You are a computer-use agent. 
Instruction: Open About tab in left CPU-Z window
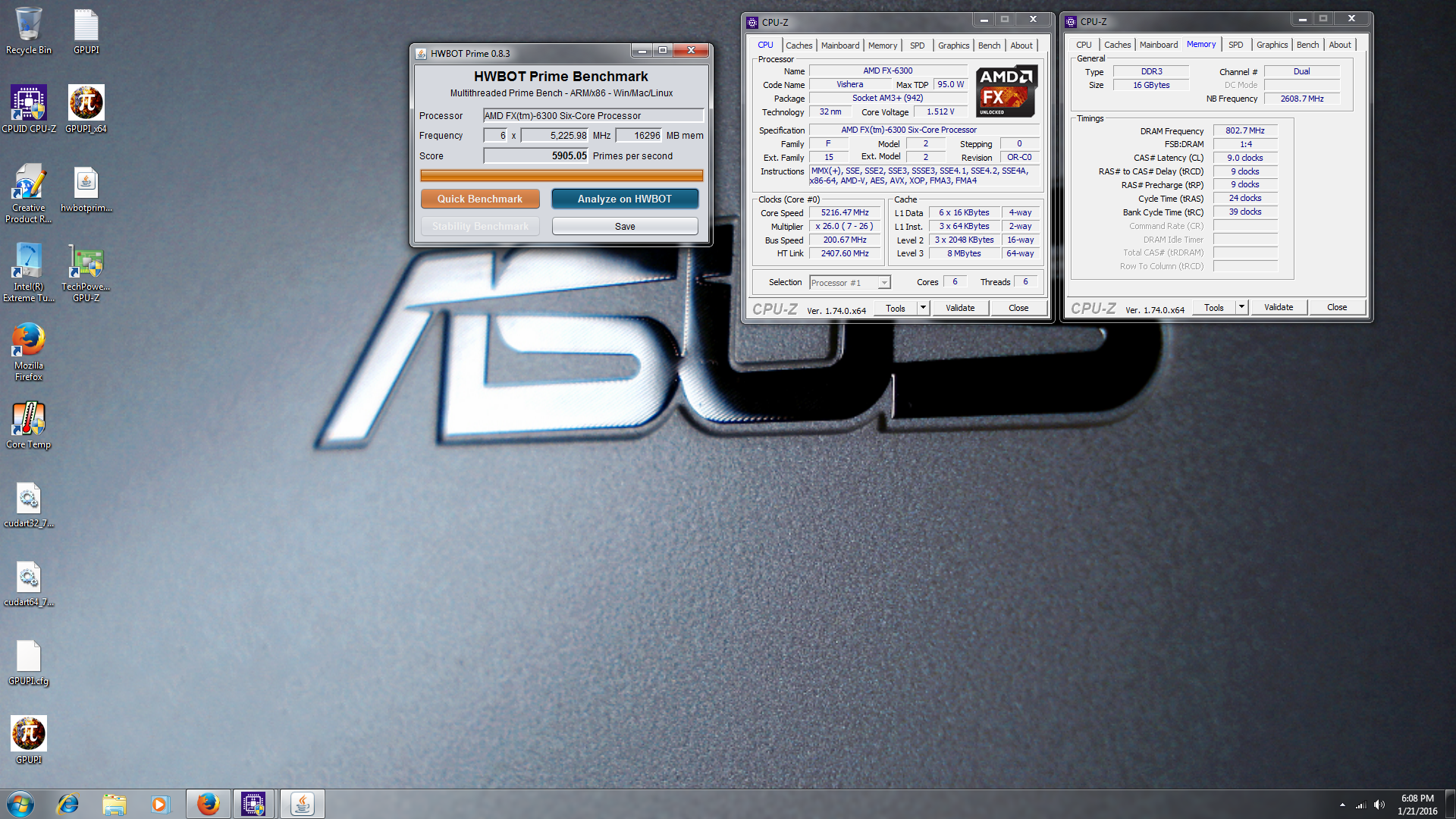click(x=1021, y=45)
